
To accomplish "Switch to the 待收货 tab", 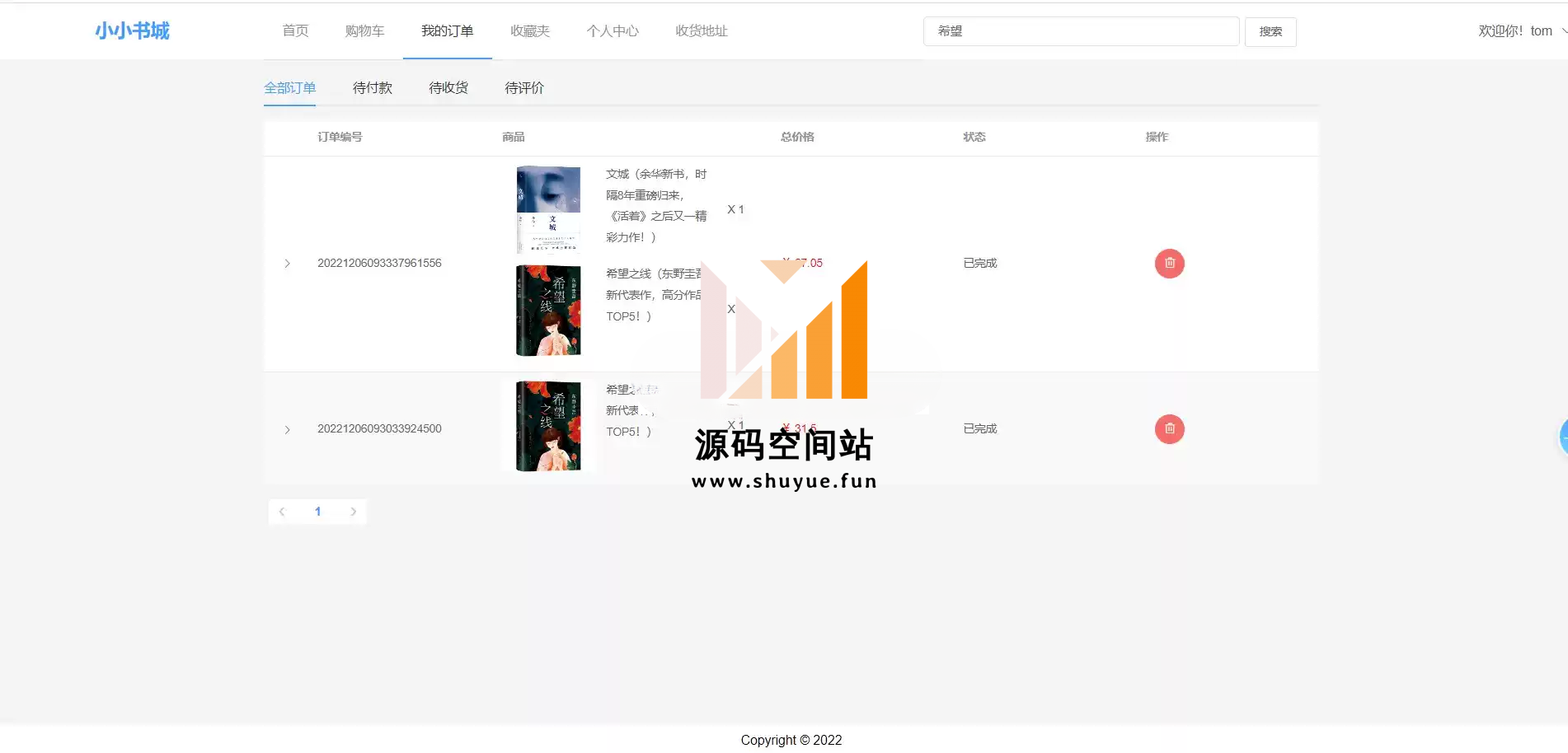I will click(448, 88).
